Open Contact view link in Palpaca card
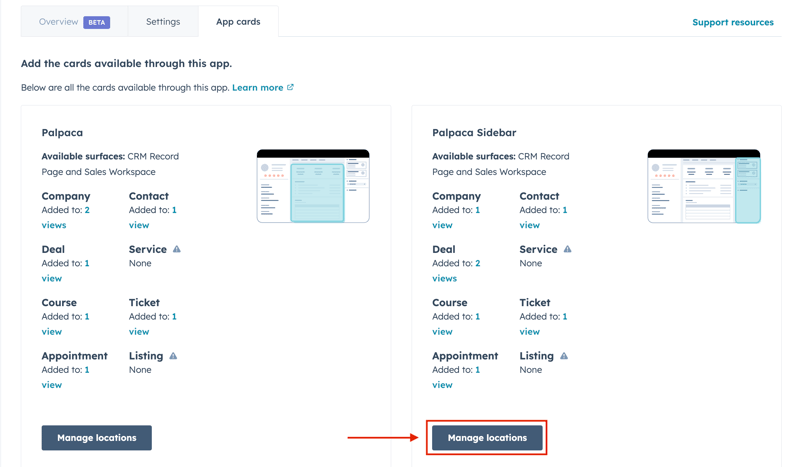This screenshot has height=467, width=800. 139,225
